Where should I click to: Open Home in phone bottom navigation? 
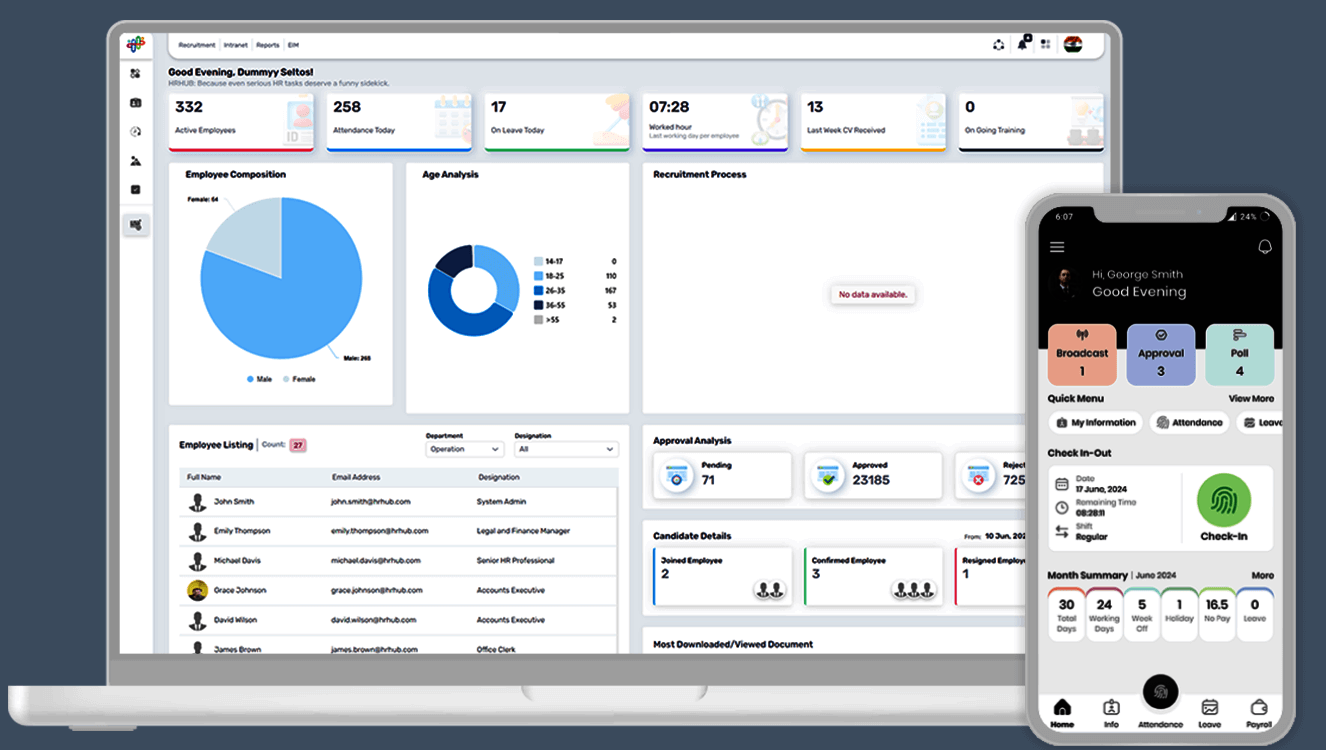coord(1062,714)
